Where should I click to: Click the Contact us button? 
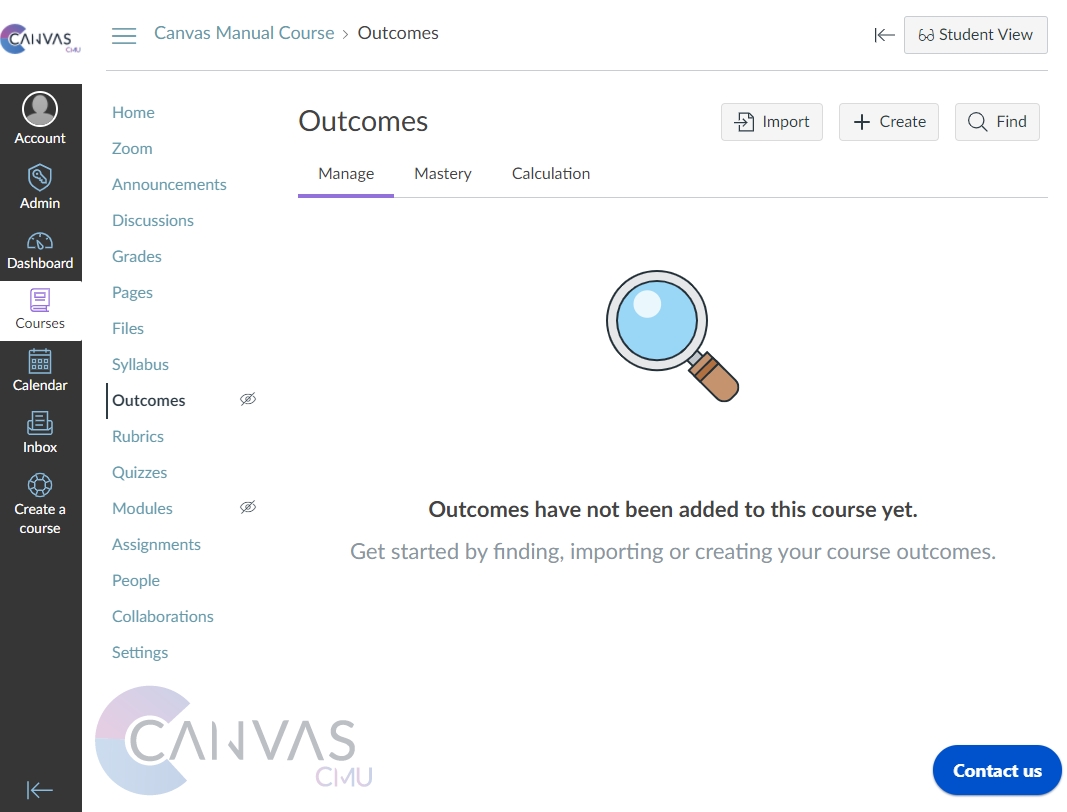pyautogui.click(x=996, y=770)
